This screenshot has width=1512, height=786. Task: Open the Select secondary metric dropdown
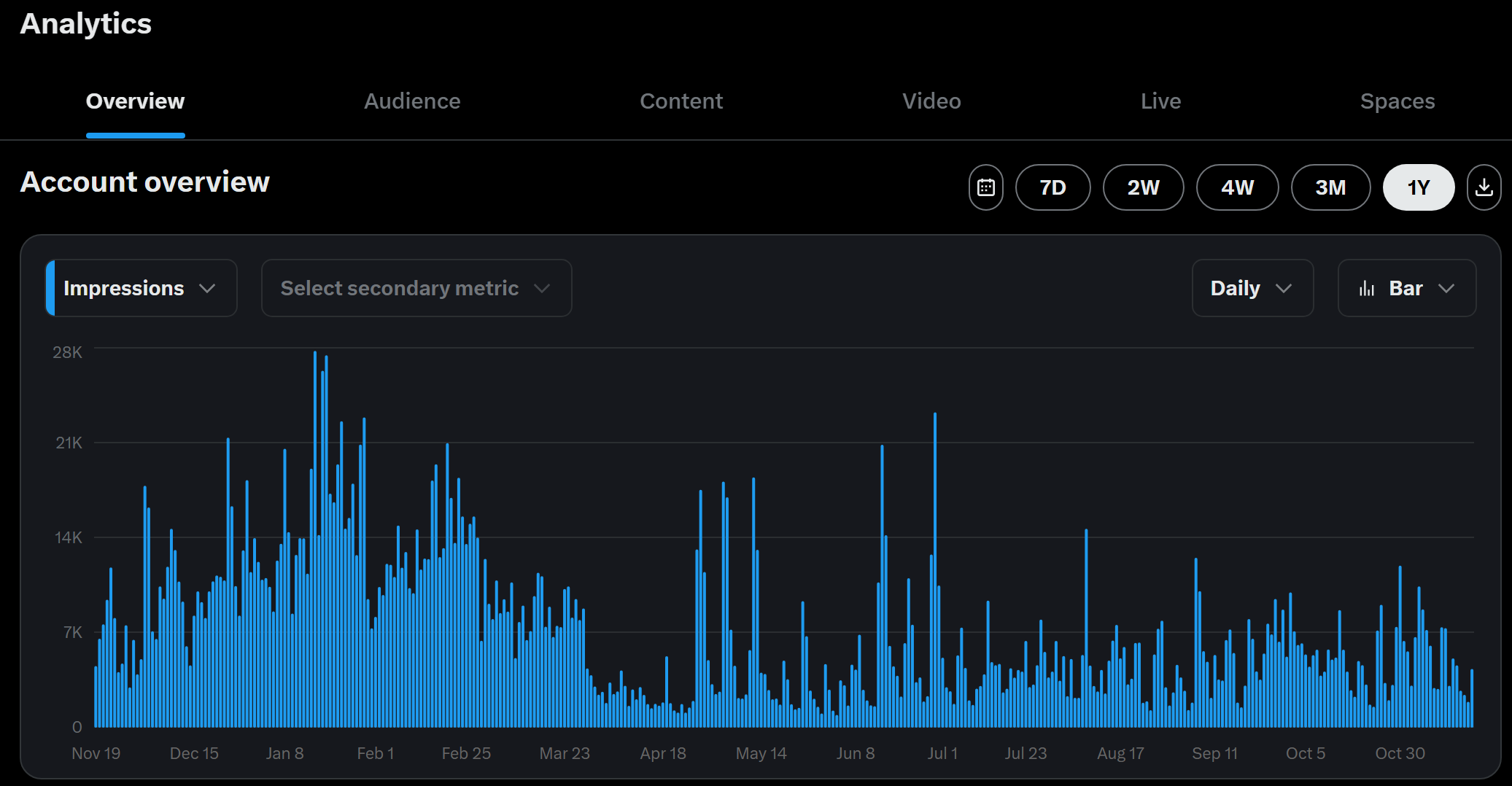coord(416,288)
